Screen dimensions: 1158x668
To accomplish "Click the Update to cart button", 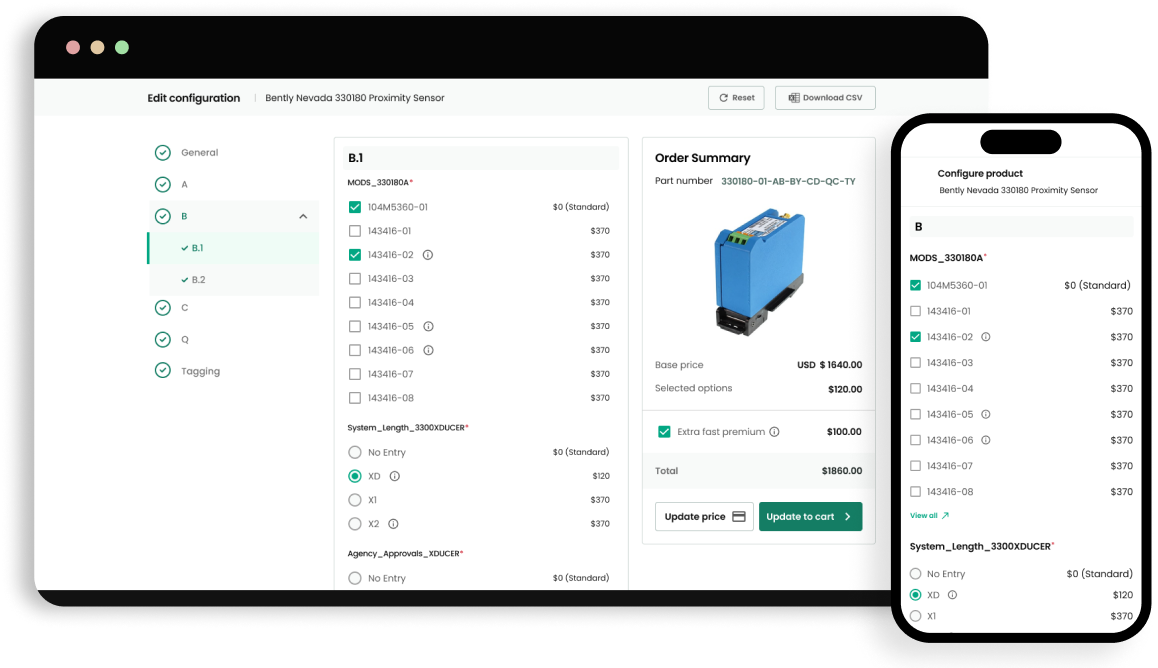I will coord(810,517).
